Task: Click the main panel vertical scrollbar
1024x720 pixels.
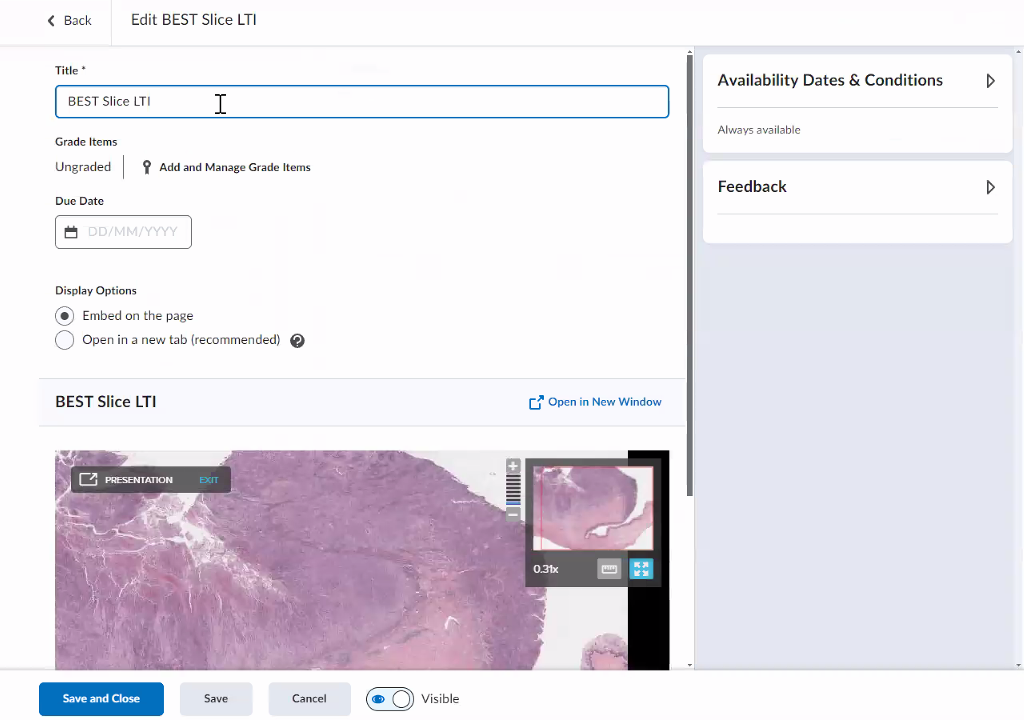Action: (690, 274)
